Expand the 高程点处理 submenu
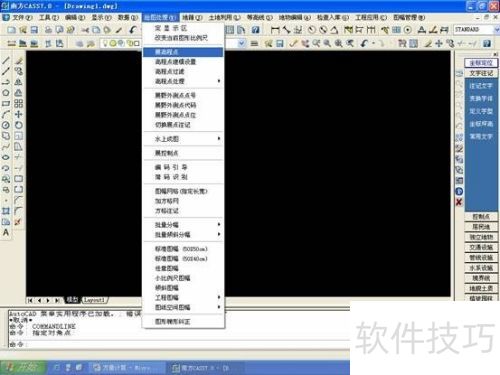Screen dimensions: 500x375 [183, 81]
